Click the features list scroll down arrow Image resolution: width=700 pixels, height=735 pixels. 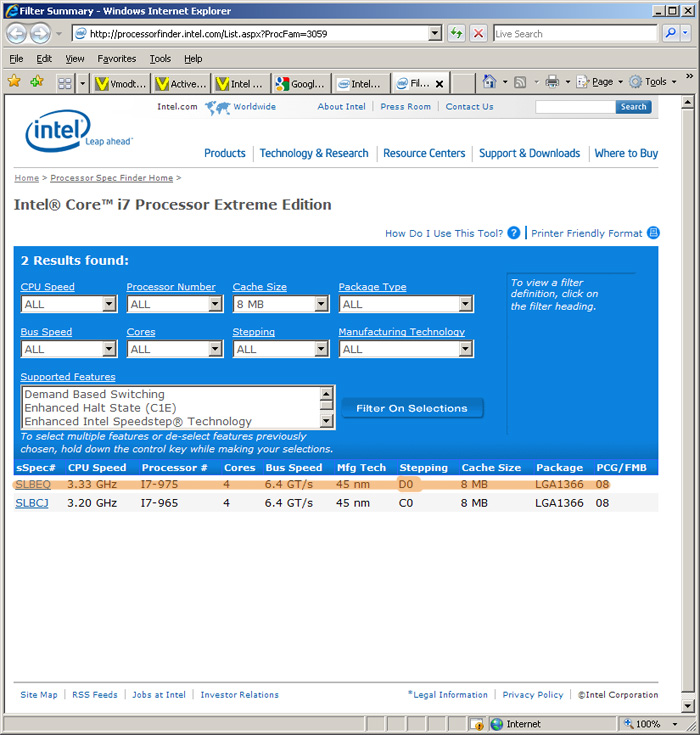[326, 420]
